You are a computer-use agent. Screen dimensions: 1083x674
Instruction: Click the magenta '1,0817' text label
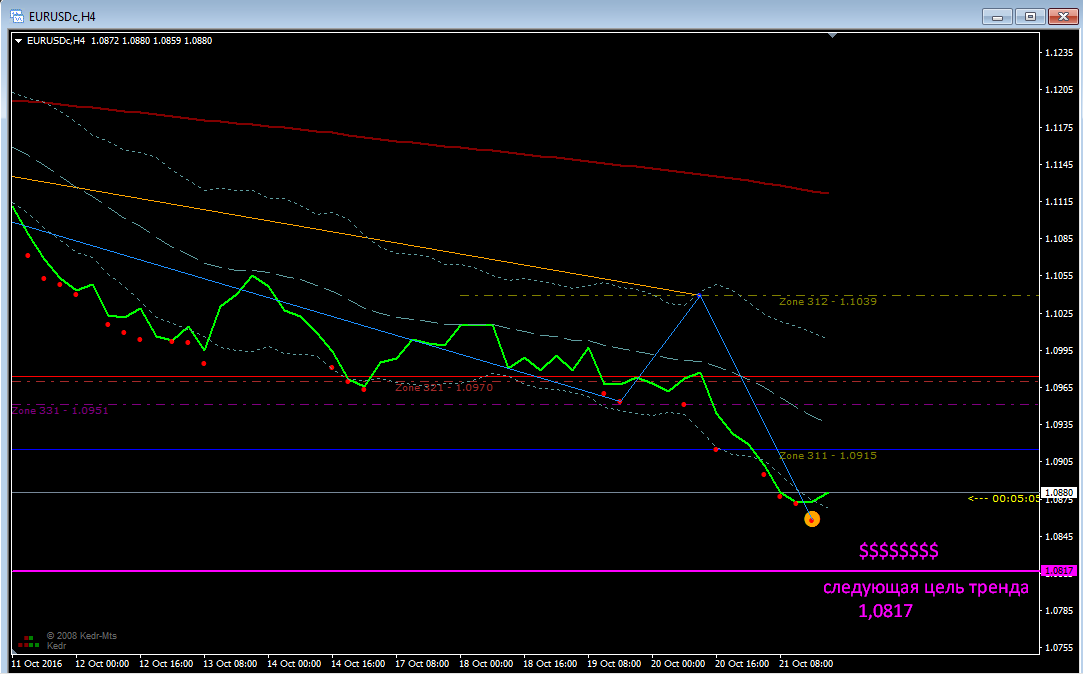coord(885,610)
